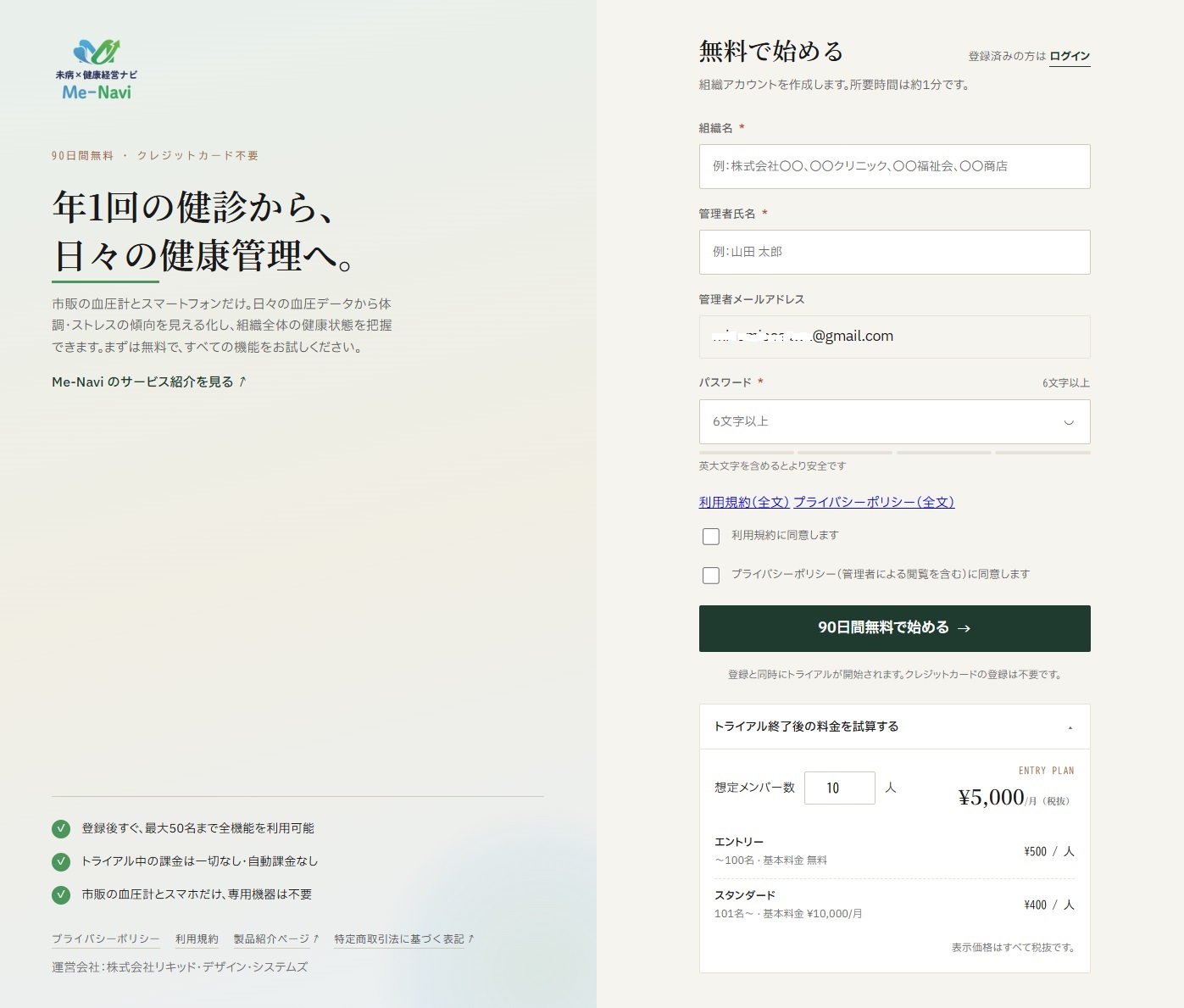Image resolution: width=1184 pixels, height=1008 pixels.
Task: Click the ENTRY PLAN label
Action: pyautogui.click(x=1046, y=771)
